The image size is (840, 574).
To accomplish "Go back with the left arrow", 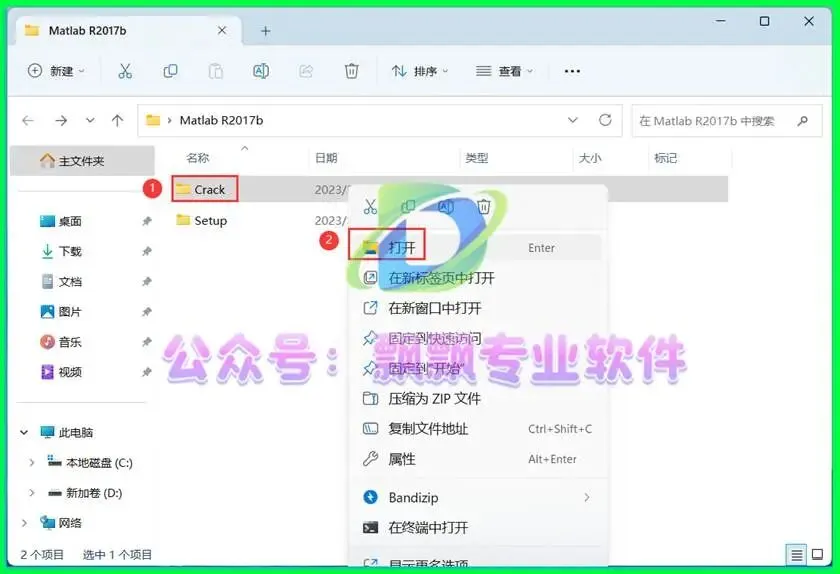I will click(28, 121).
